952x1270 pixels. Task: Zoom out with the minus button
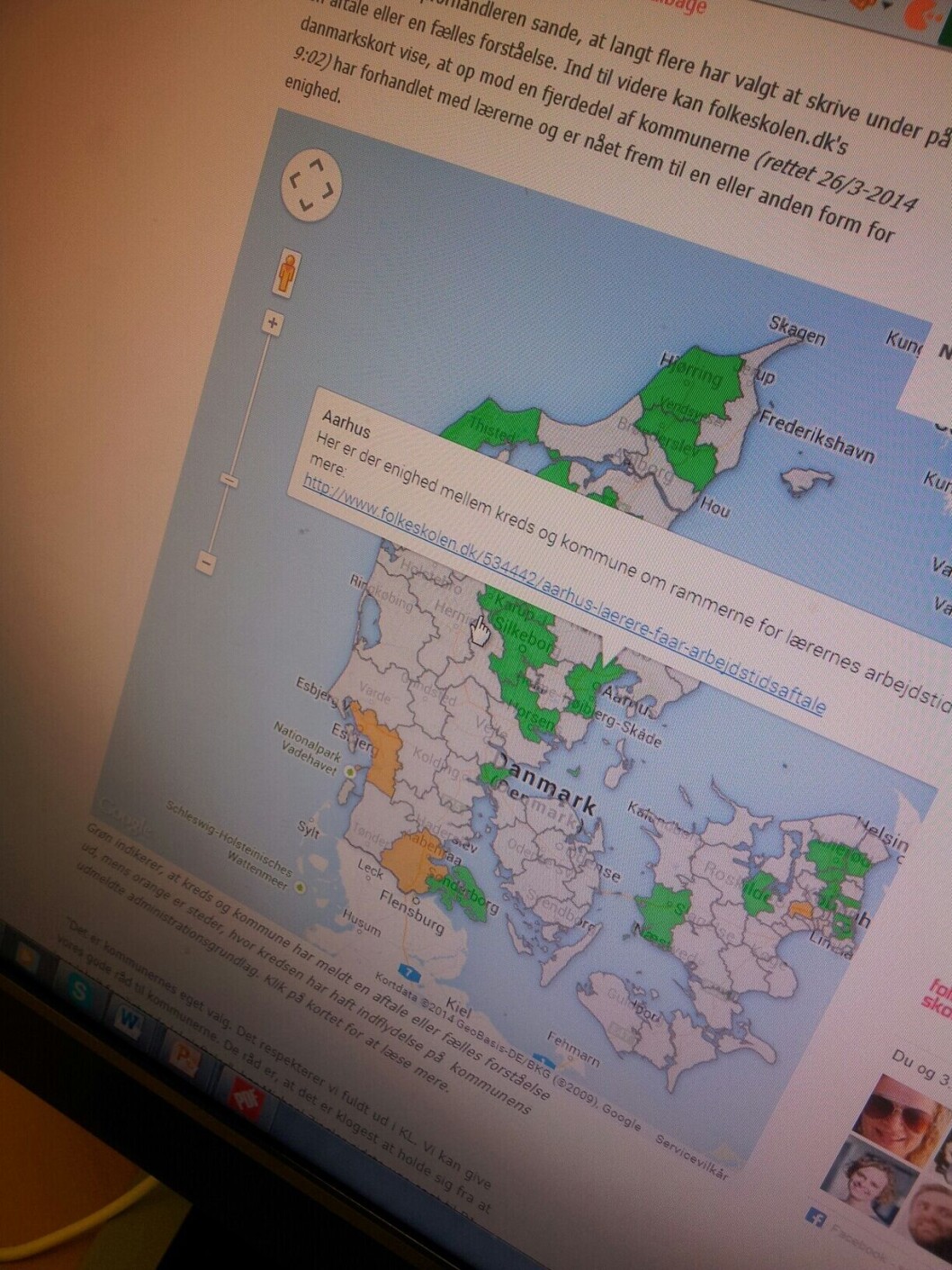[x=206, y=564]
